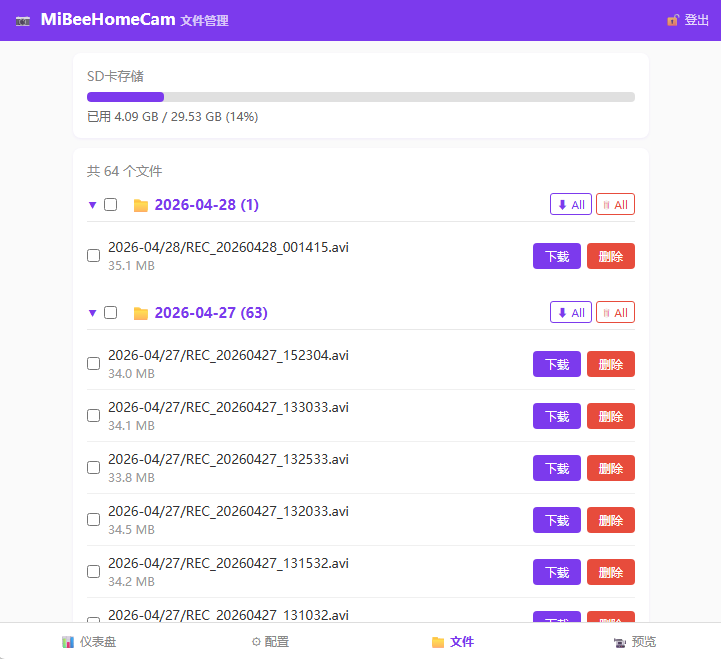The height and width of the screenshot is (659, 721).
Task: Click the 34.5 MB file size
Action: 132,530
